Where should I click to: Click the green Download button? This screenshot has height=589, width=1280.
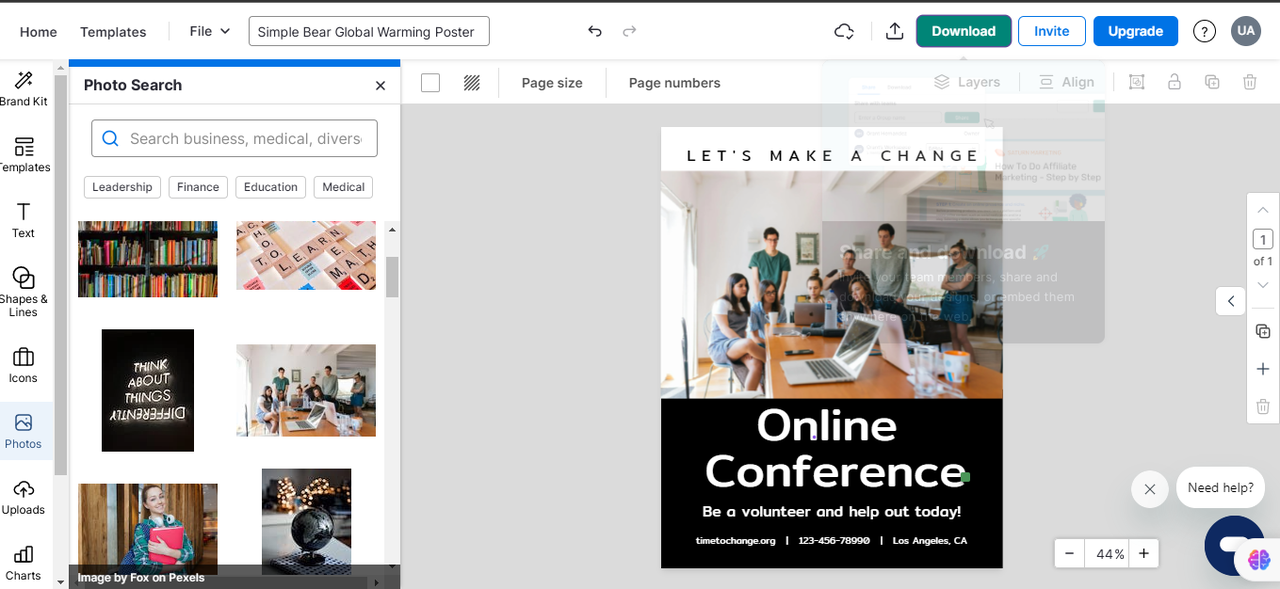963,31
